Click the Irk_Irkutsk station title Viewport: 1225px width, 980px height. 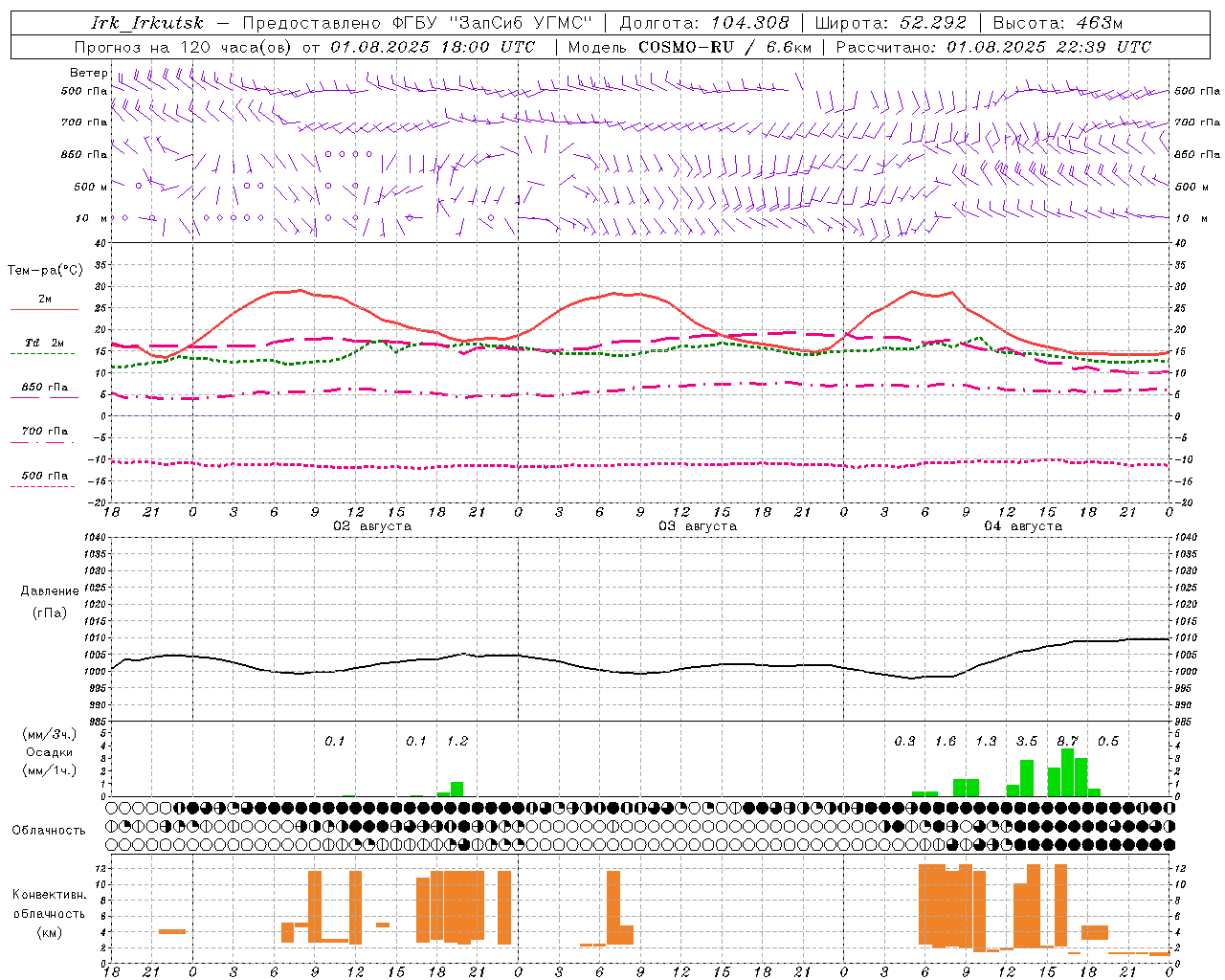click(x=147, y=23)
